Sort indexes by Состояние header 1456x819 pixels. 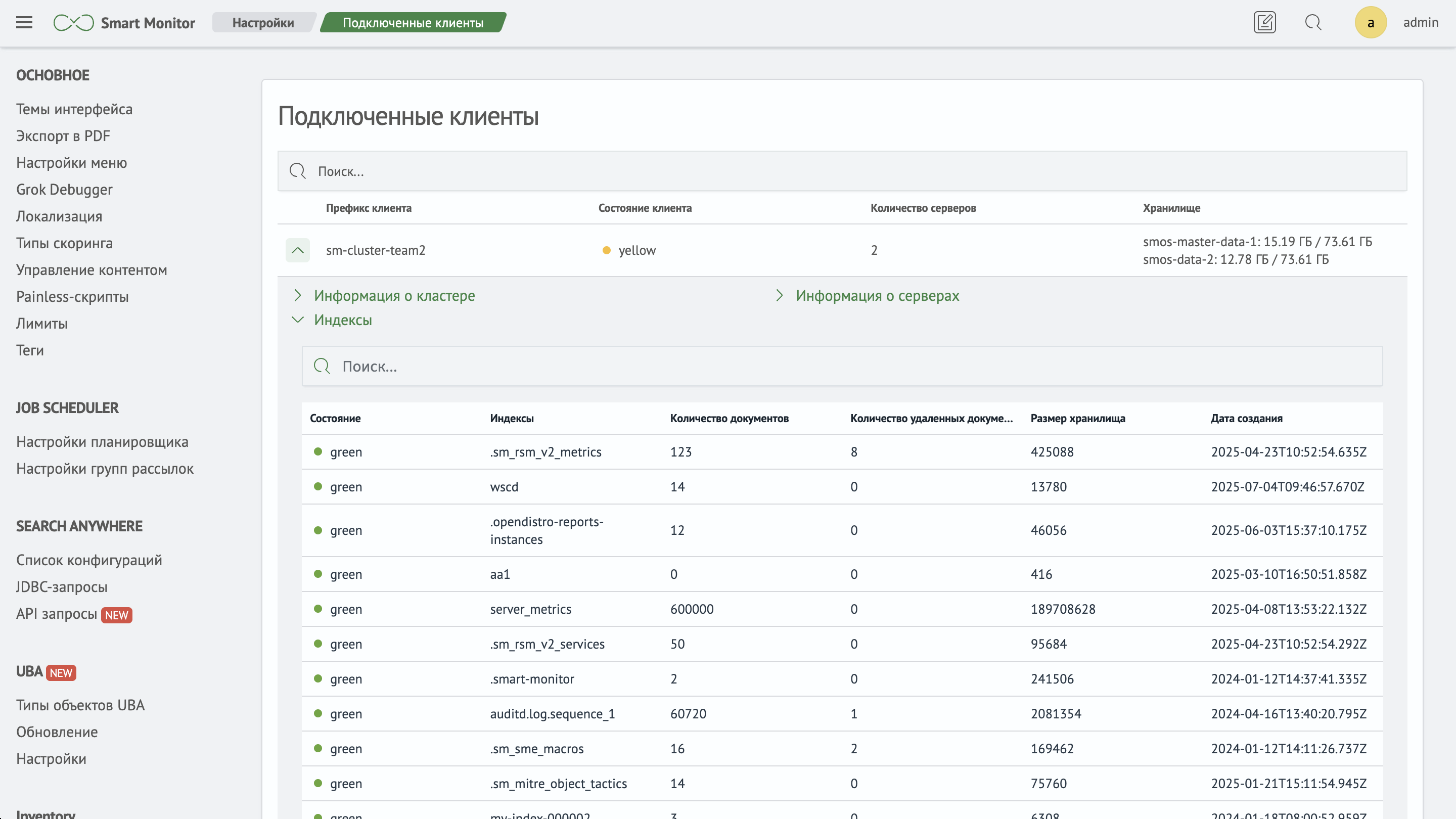[335, 418]
